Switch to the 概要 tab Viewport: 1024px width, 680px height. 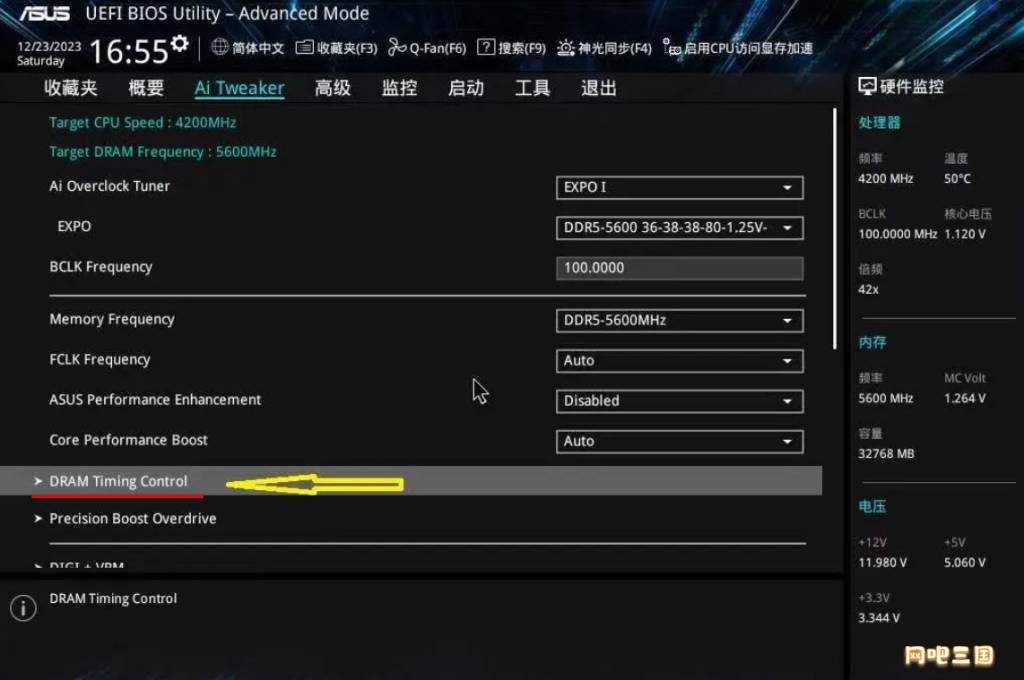(146, 88)
